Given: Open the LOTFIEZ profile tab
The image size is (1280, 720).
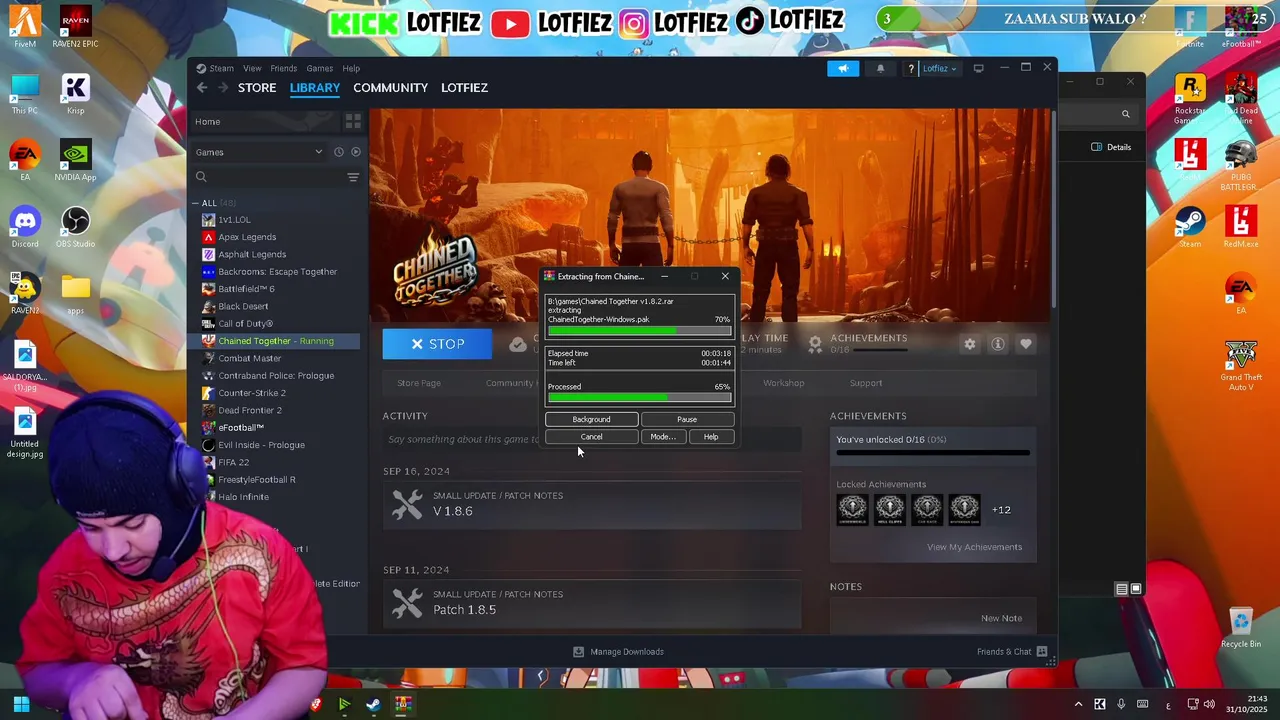Looking at the screenshot, I should (465, 88).
